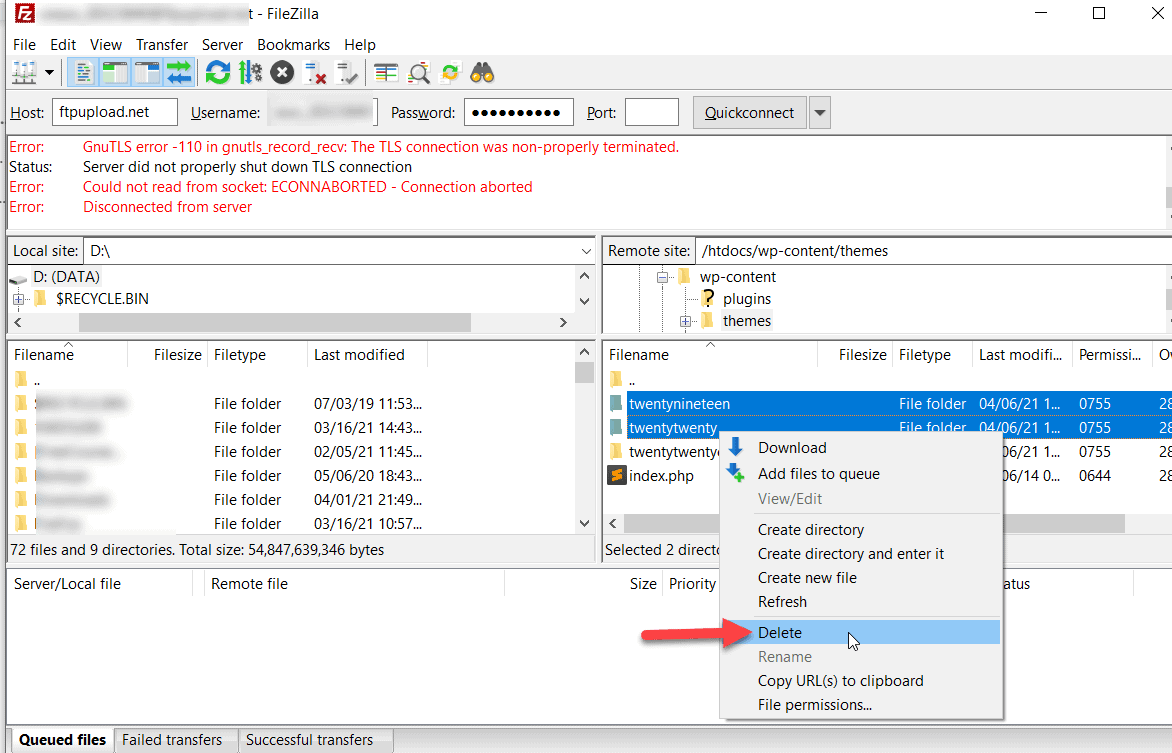Refresh file and folder lists icon
This screenshot has height=753, width=1172.
(218, 73)
